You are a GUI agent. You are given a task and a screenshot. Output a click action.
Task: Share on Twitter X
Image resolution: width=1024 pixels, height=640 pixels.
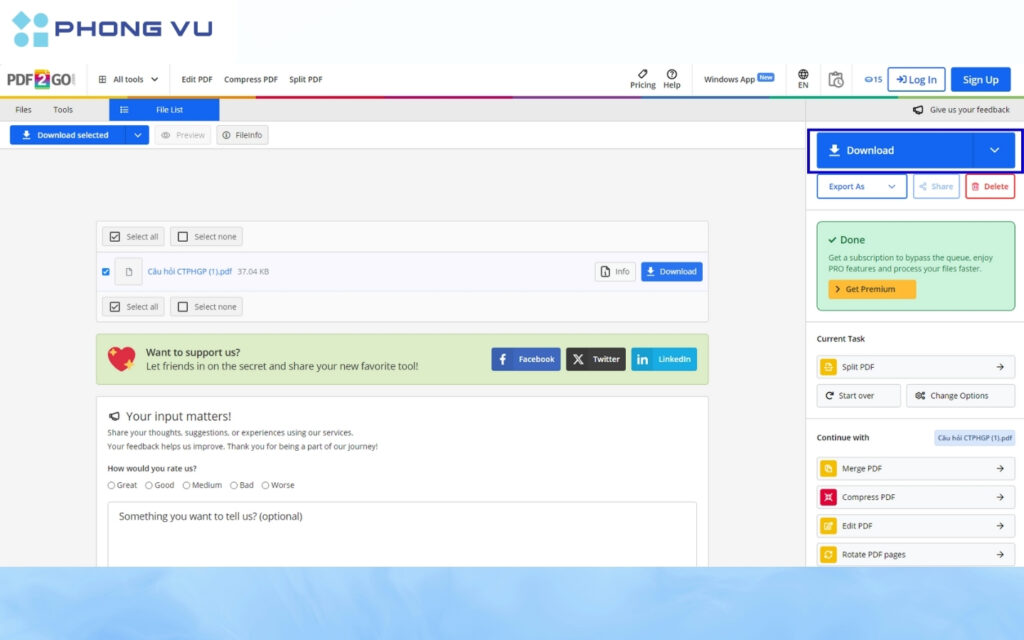pyautogui.click(x=596, y=359)
